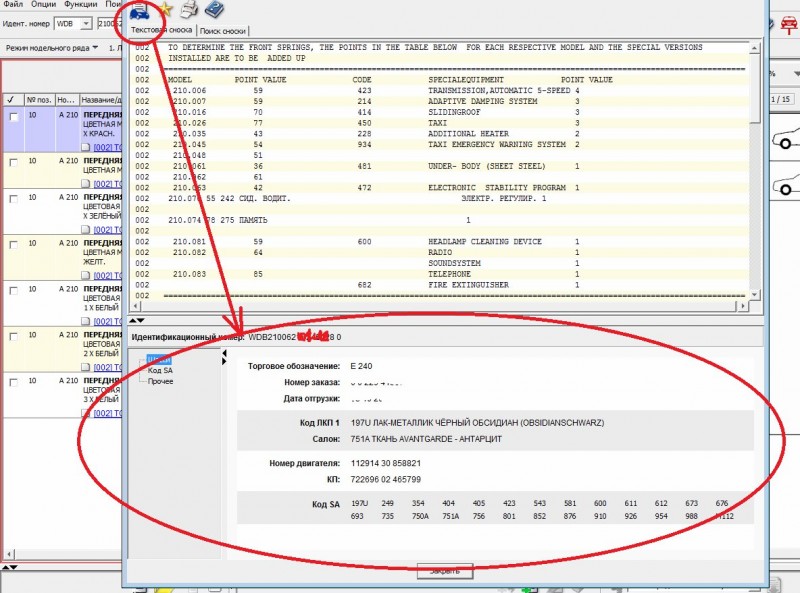Click SA code 249
The image size is (800, 593).
tap(387, 504)
